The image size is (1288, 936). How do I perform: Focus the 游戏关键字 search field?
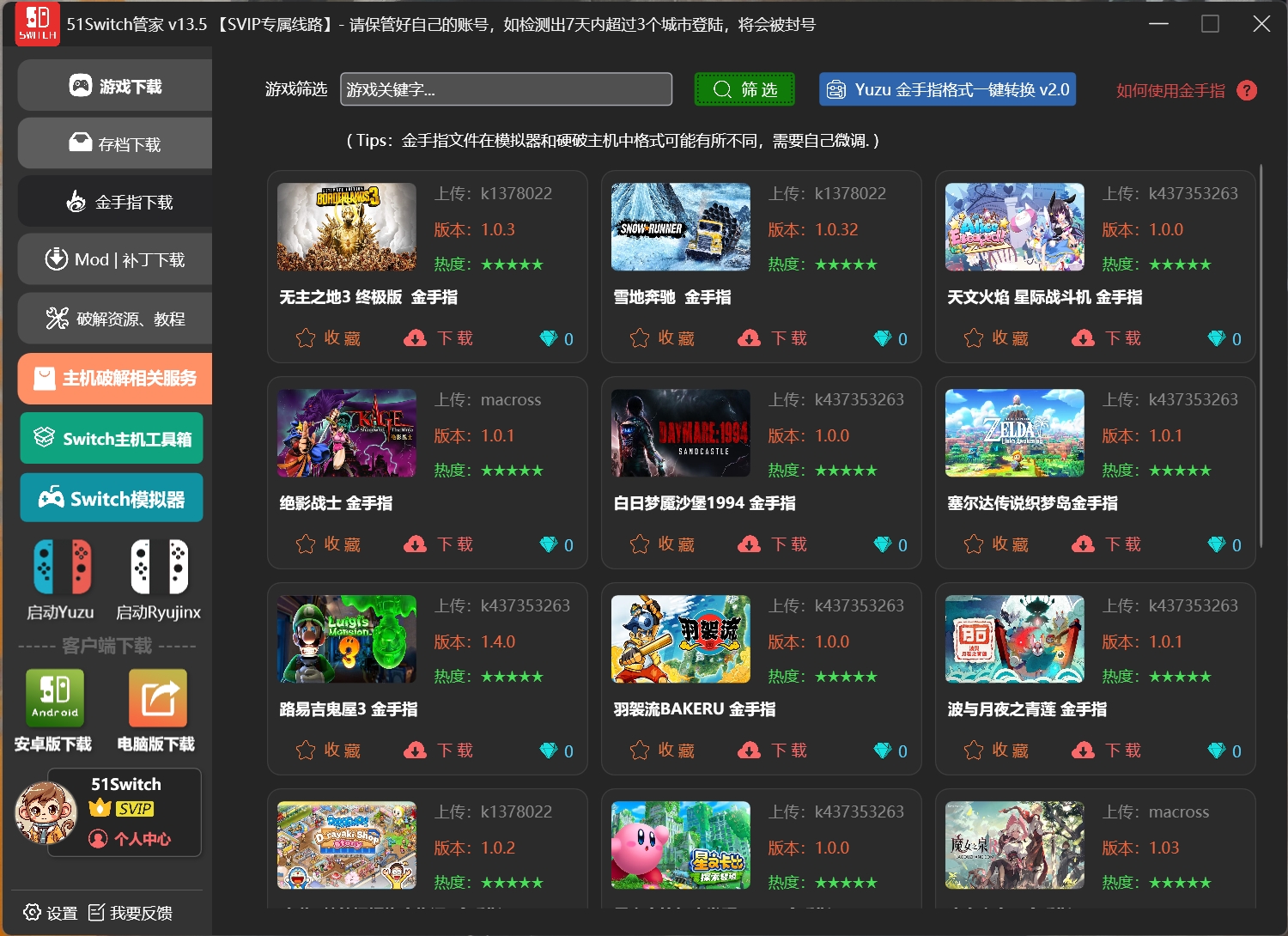point(506,89)
